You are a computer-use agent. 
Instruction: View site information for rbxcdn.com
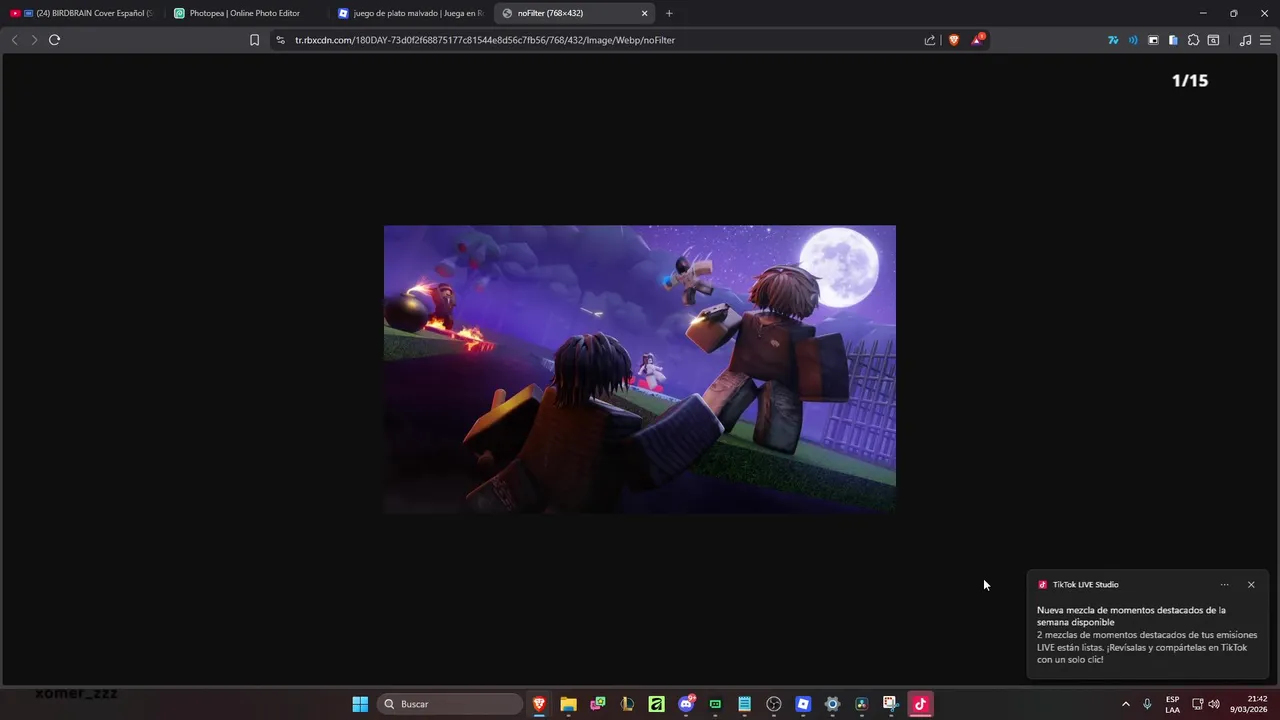pos(280,40)
